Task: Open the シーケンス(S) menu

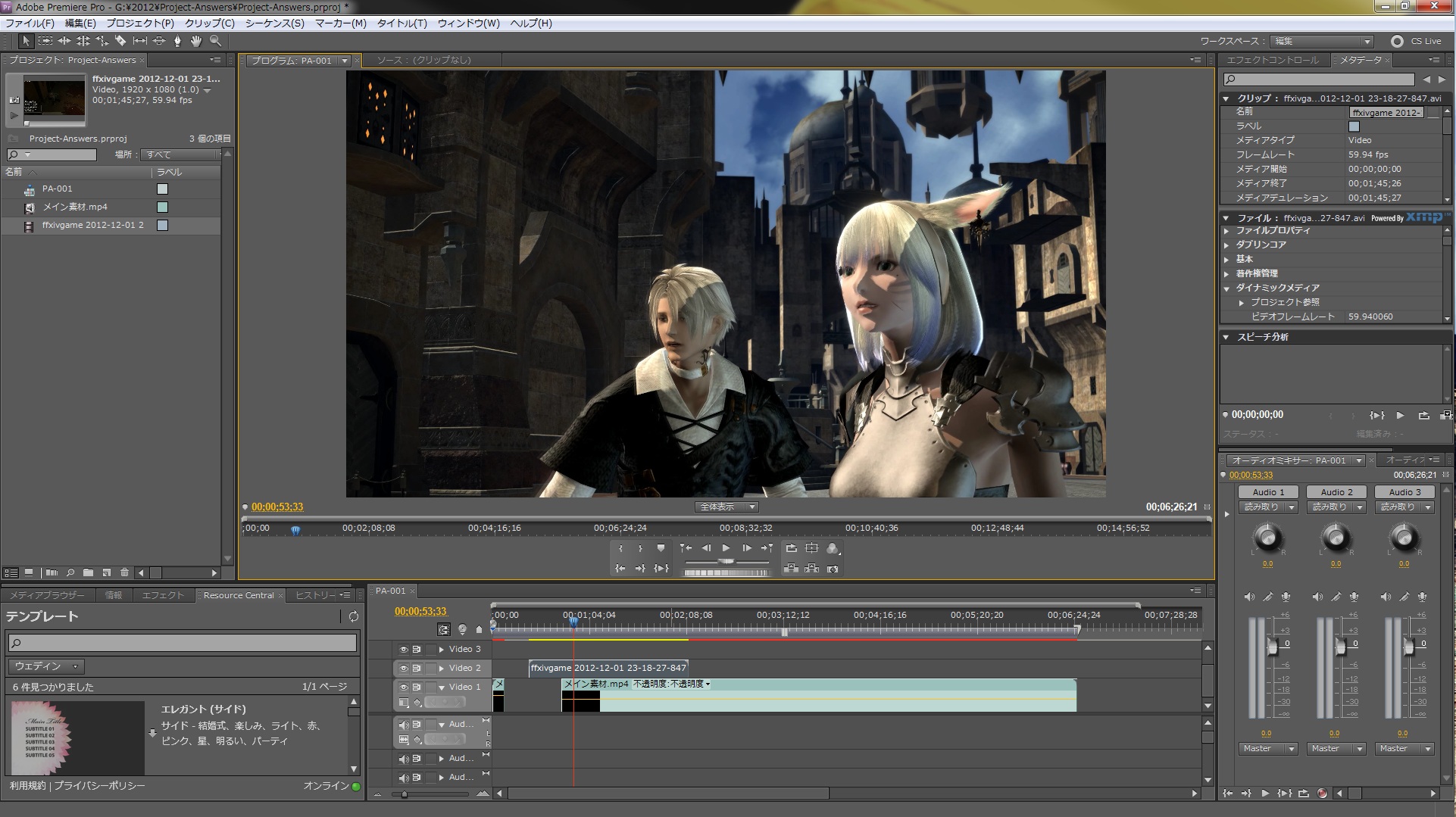Action: pyautogui.click(x=274, y=23)
